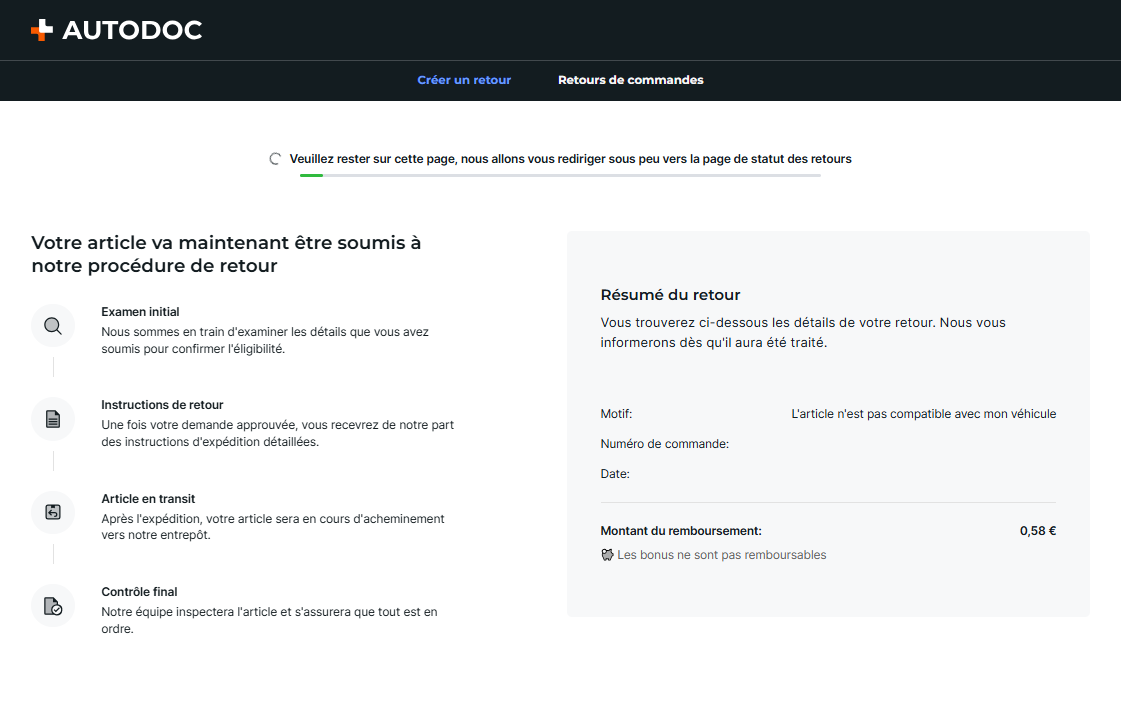Viewport: 1121px width, 715px height.
Task: Click the green redirect progress bar
Action: click(x=560, y=175)
